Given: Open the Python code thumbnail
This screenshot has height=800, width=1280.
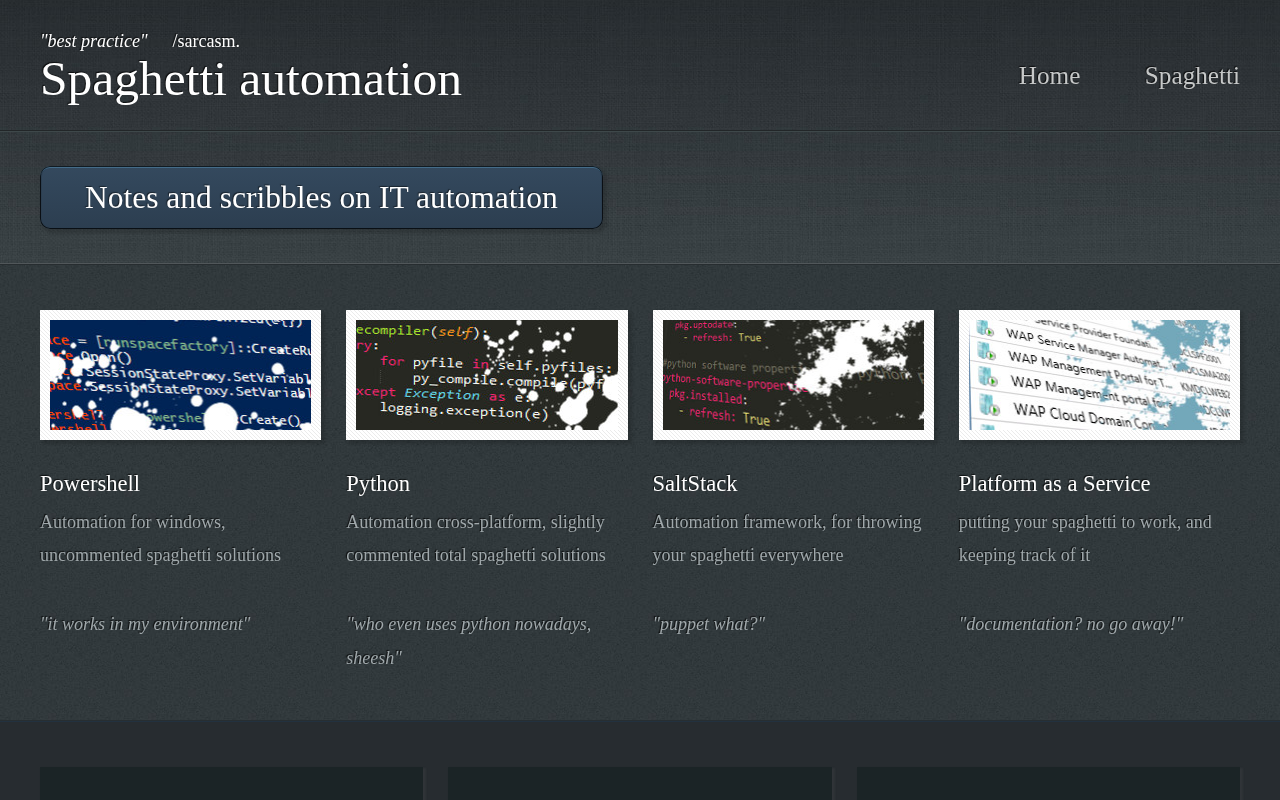Looking at the screenshot, I should pyautogui.click(x=487, y=375).
